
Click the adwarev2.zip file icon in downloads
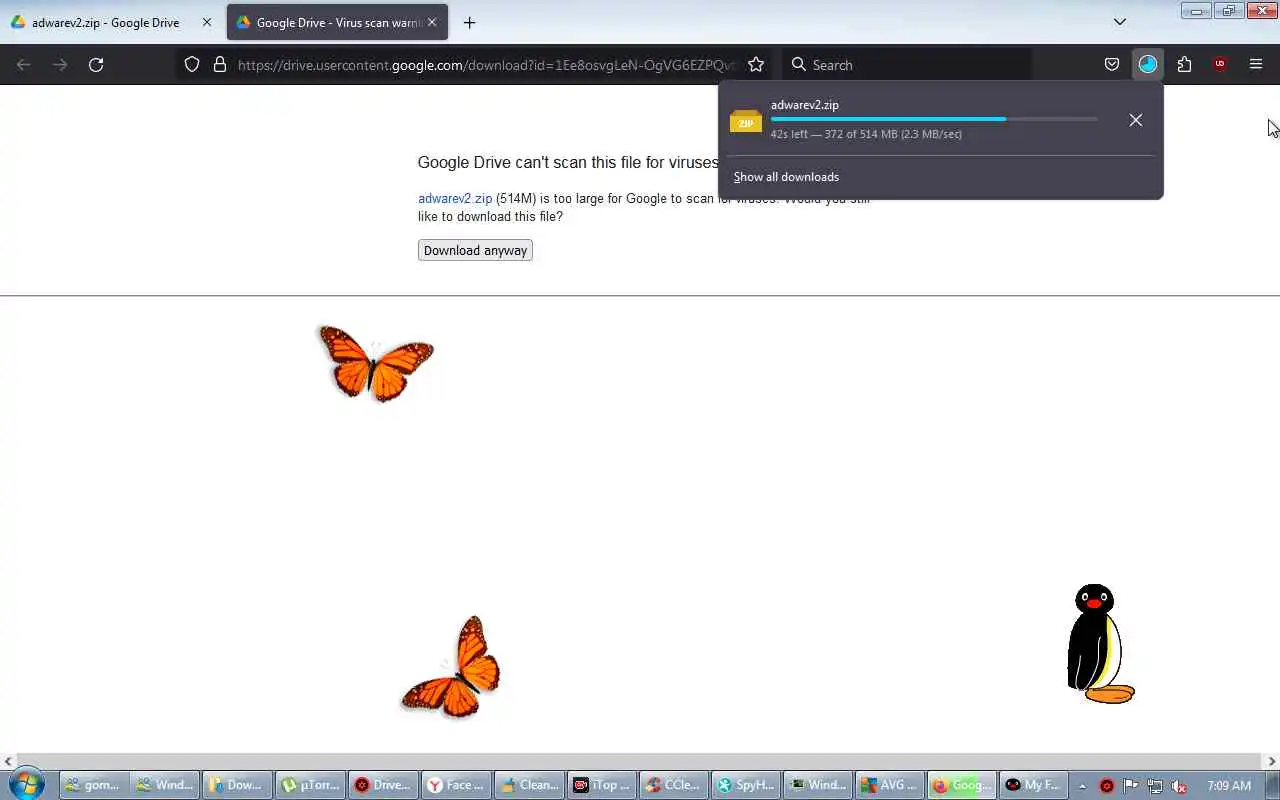pos(746,120)
